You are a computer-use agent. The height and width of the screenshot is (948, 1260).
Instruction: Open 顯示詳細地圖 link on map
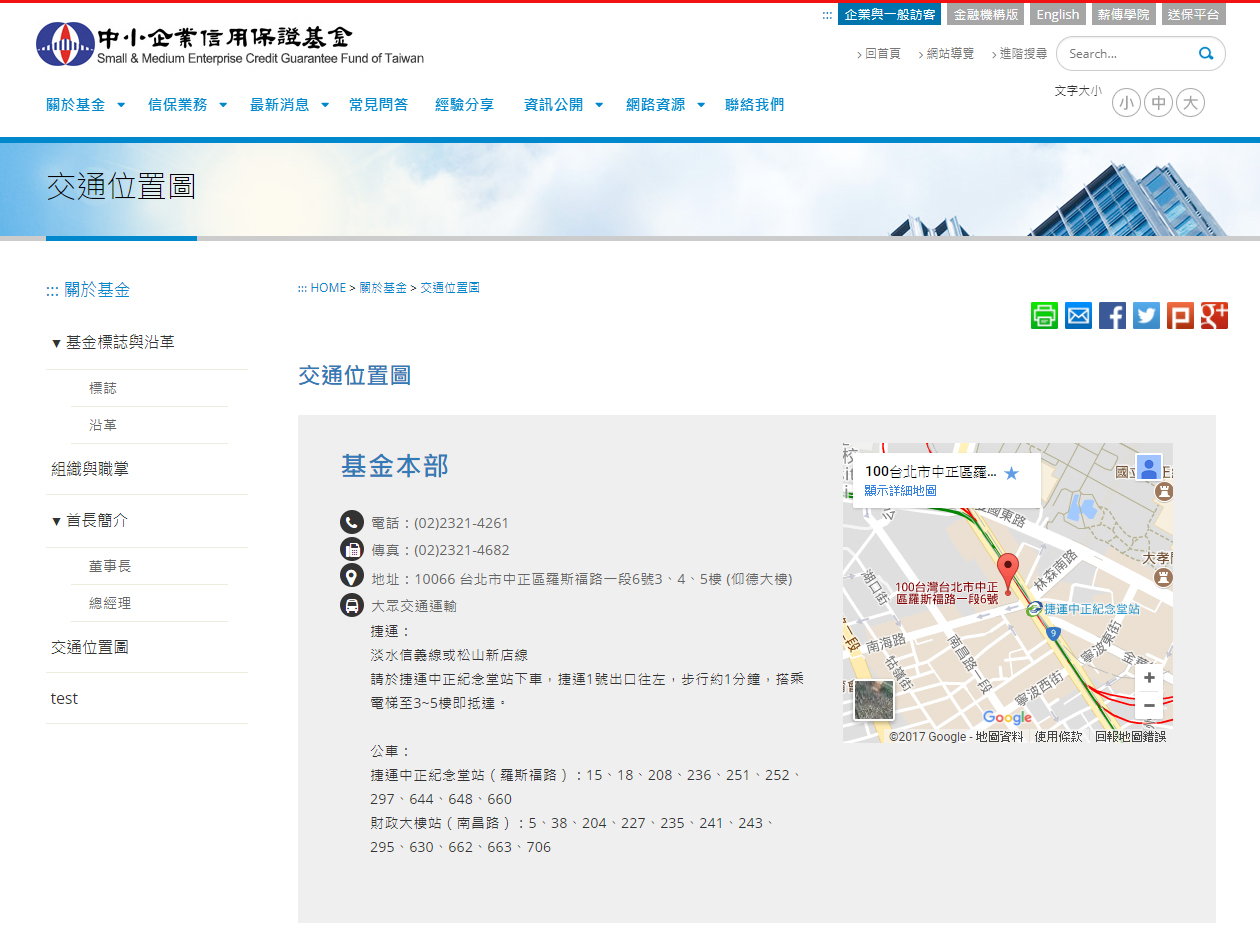[x=900, y=491]
